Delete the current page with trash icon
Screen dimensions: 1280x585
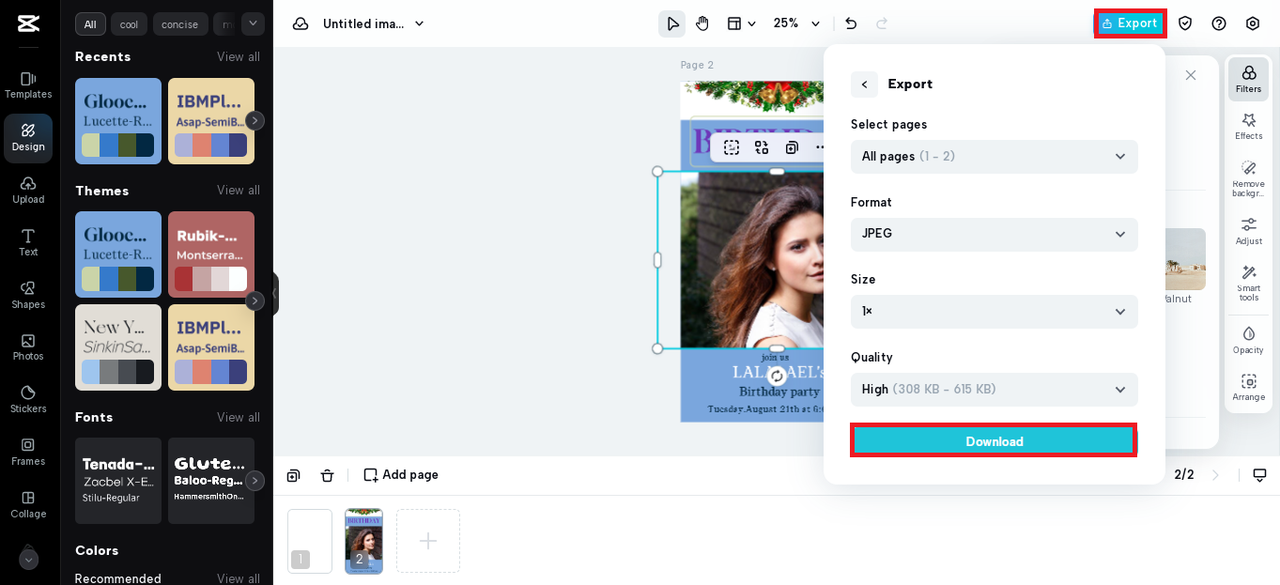pos(327,475)
